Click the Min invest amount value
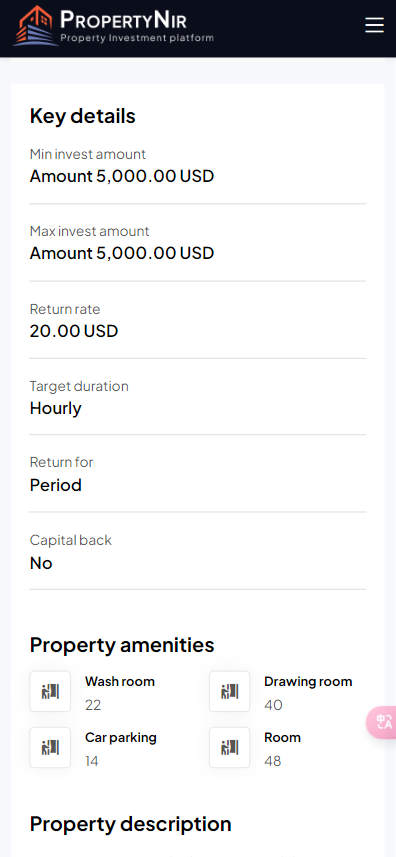Screen dimensions: 396x857 tap(122, 177)
